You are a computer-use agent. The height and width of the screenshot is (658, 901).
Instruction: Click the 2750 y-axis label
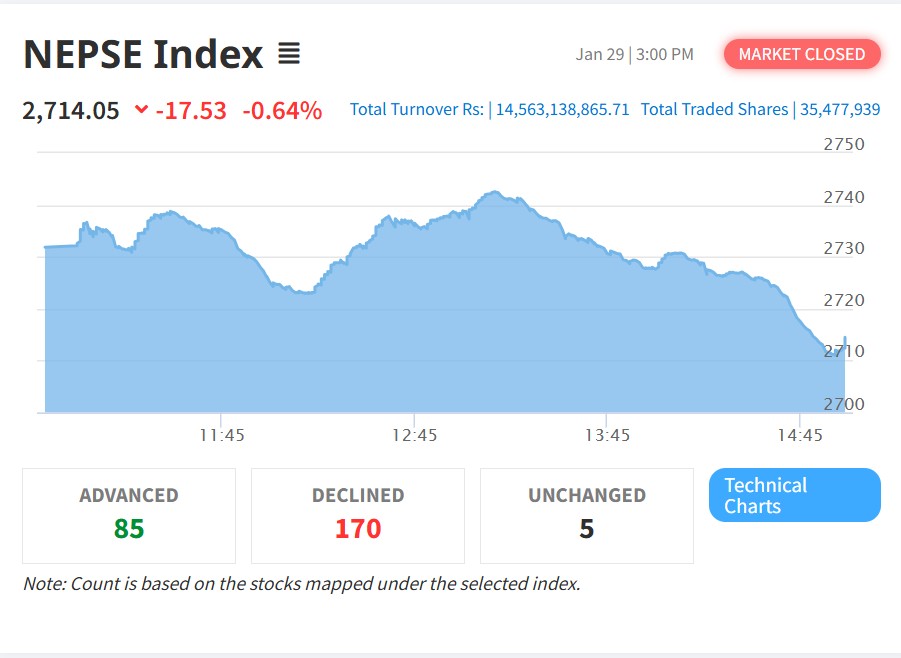844,144
